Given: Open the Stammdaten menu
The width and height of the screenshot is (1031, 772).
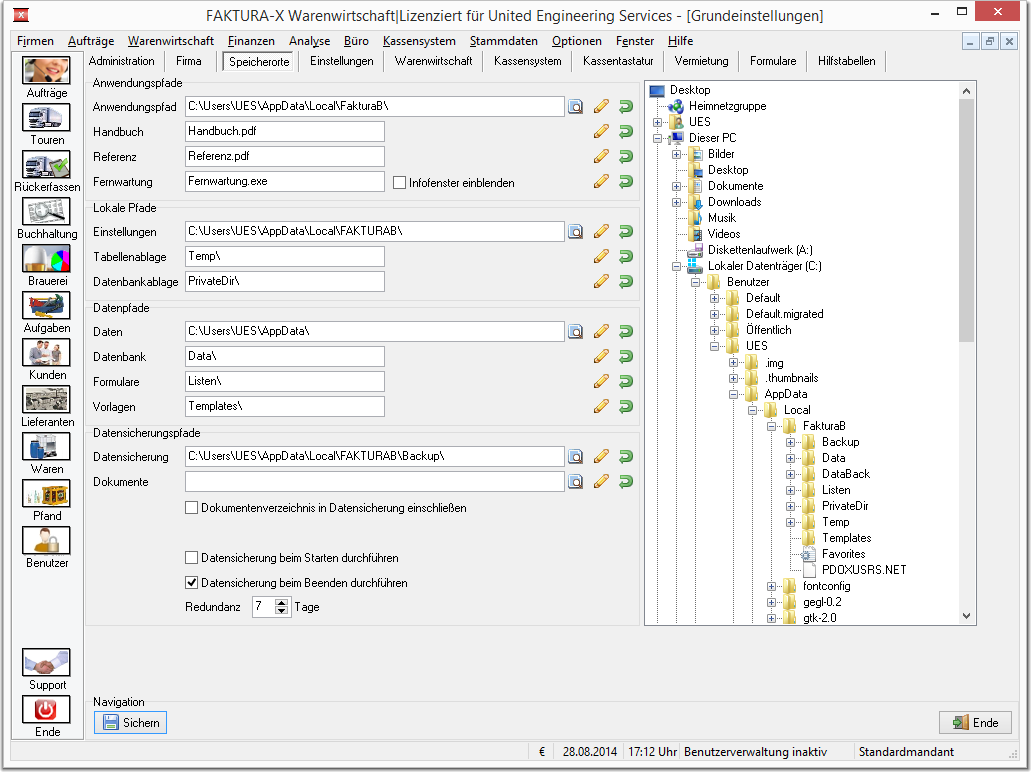Looking at the screenshot, I should [x=504, y=41].
